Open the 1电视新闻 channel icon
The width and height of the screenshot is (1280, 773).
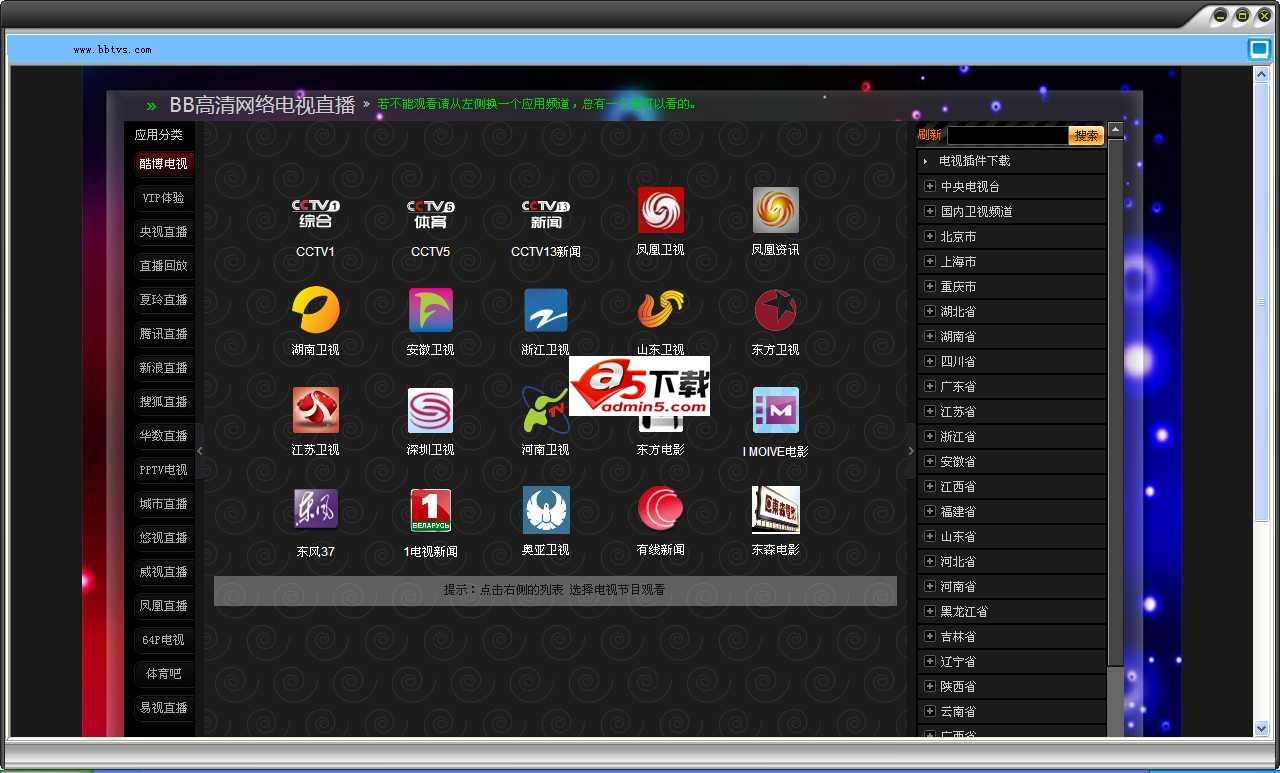[430, 510]
